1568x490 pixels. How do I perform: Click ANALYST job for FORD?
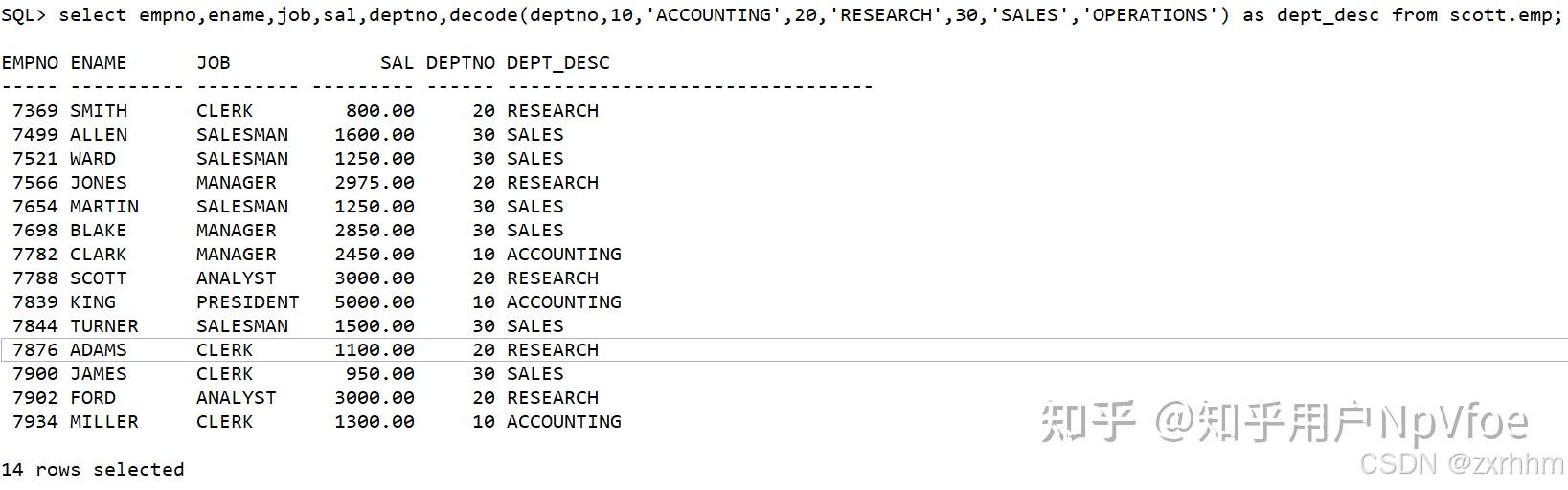click(236, 398)
